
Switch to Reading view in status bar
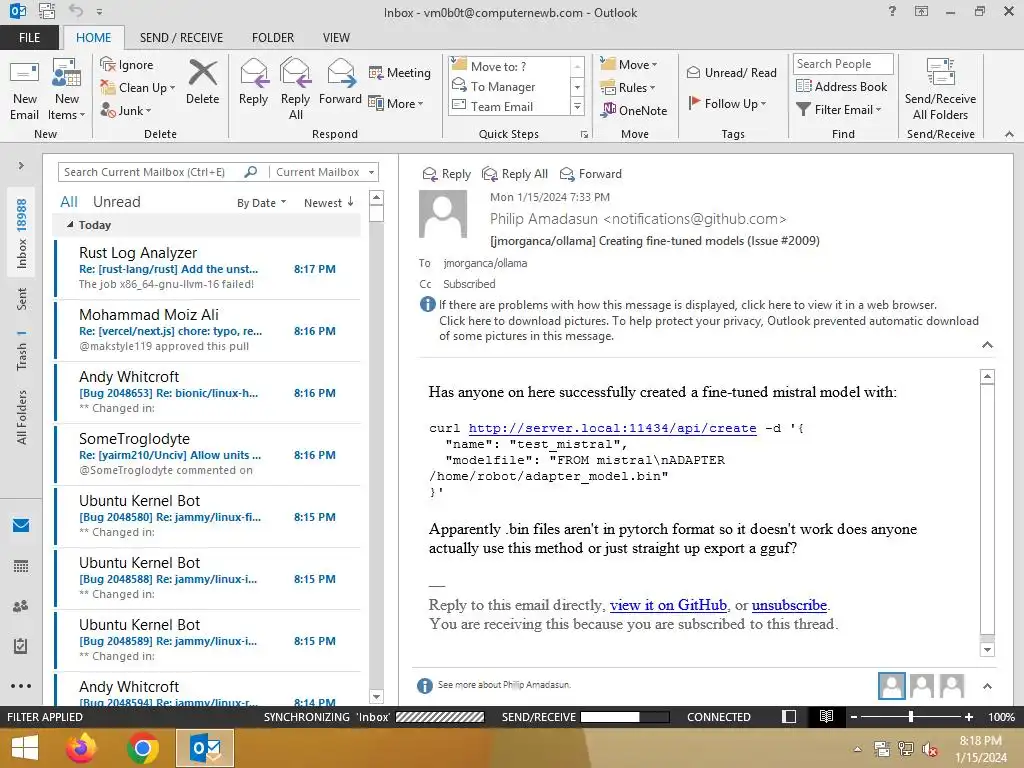[x=826, y=716]
